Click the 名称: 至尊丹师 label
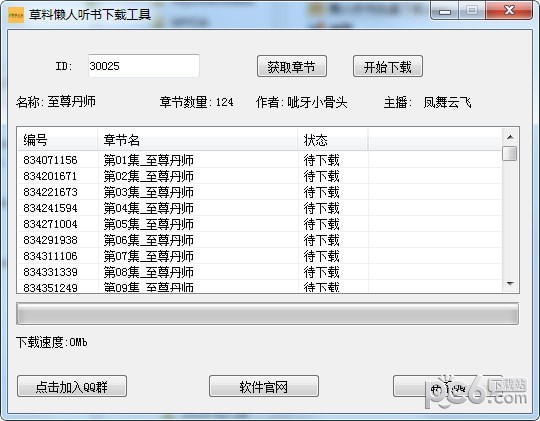Screen dimensions: 540x421 click(56, 102)
